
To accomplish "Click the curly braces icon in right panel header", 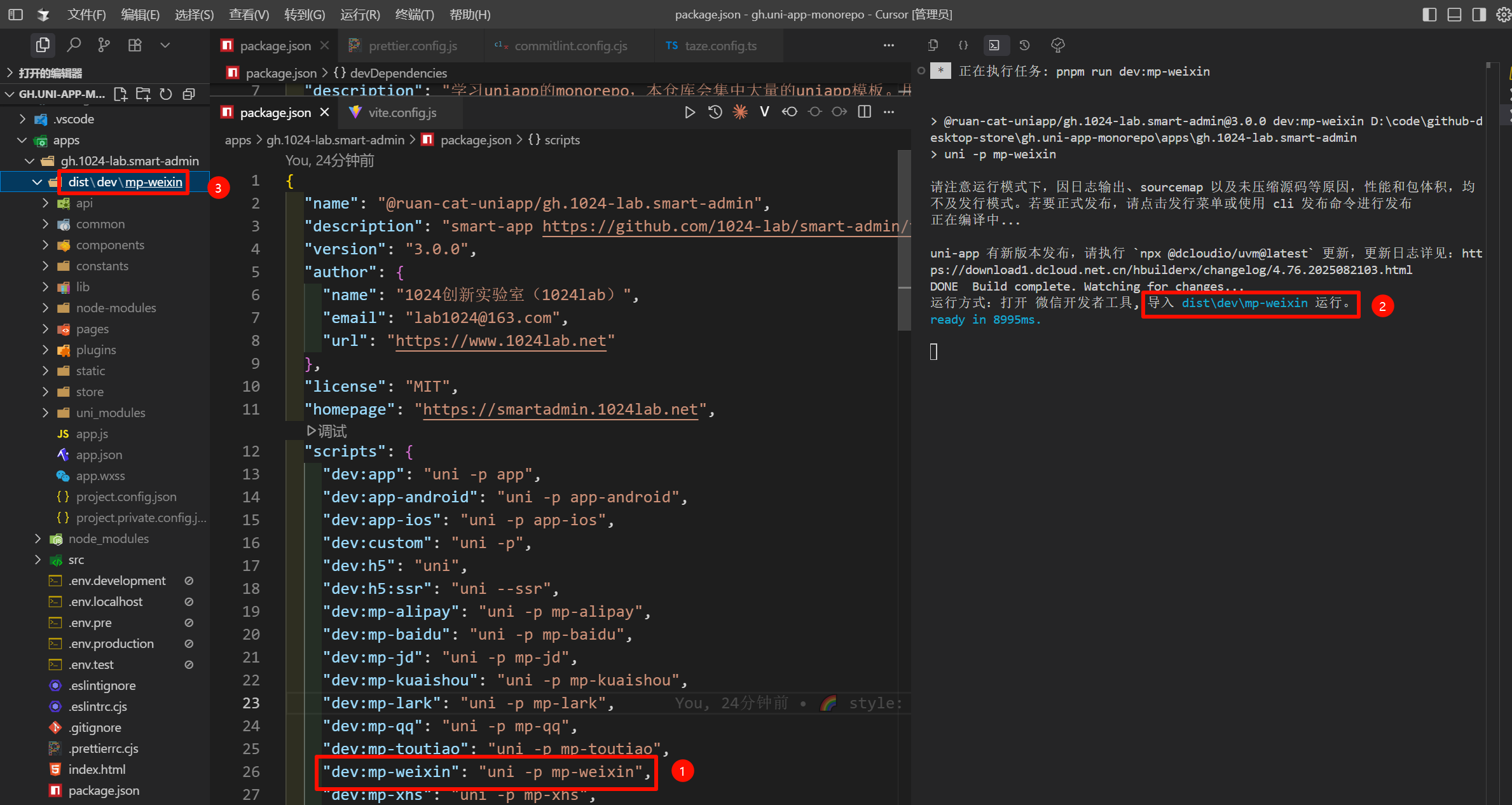I will coord(963,45).
